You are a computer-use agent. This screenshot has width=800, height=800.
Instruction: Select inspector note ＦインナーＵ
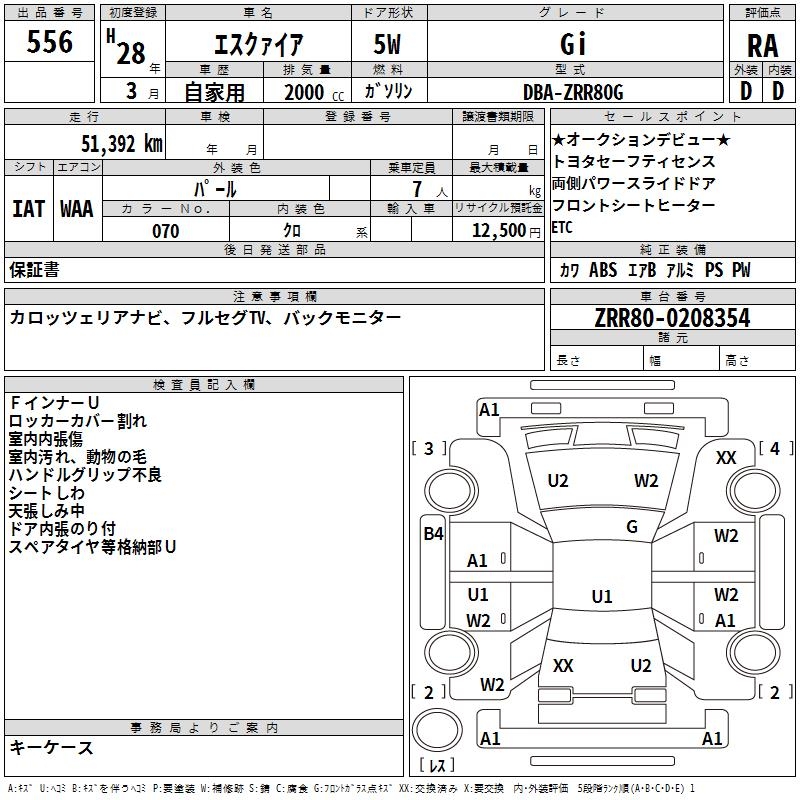(54, 403)
